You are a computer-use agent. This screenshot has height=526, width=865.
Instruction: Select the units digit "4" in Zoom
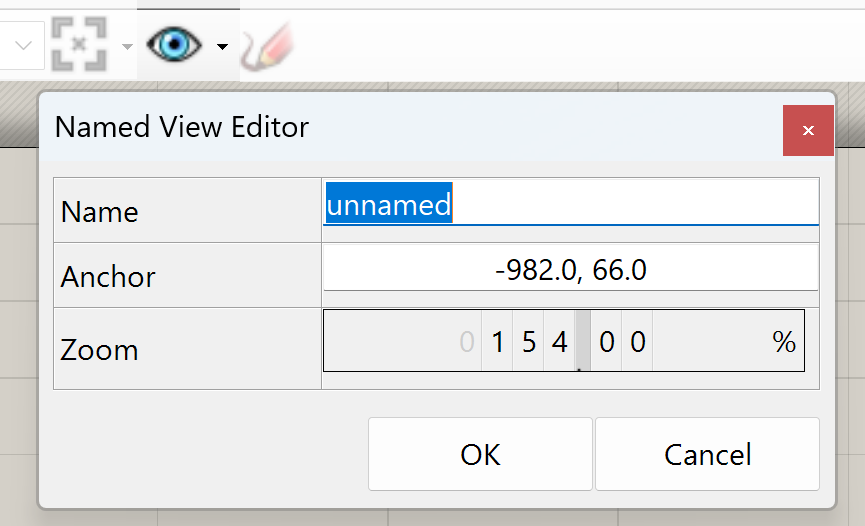pos(559,343)
